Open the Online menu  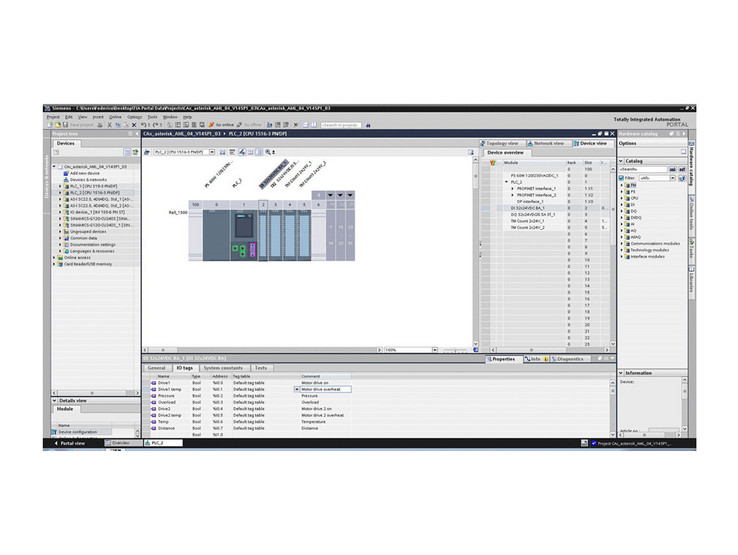(115, 117)
